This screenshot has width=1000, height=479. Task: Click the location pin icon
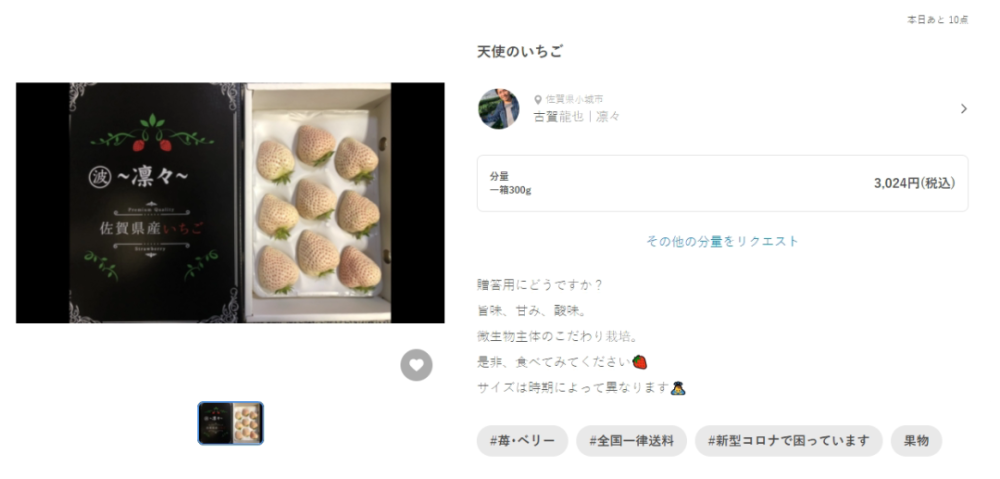(538, 99)
